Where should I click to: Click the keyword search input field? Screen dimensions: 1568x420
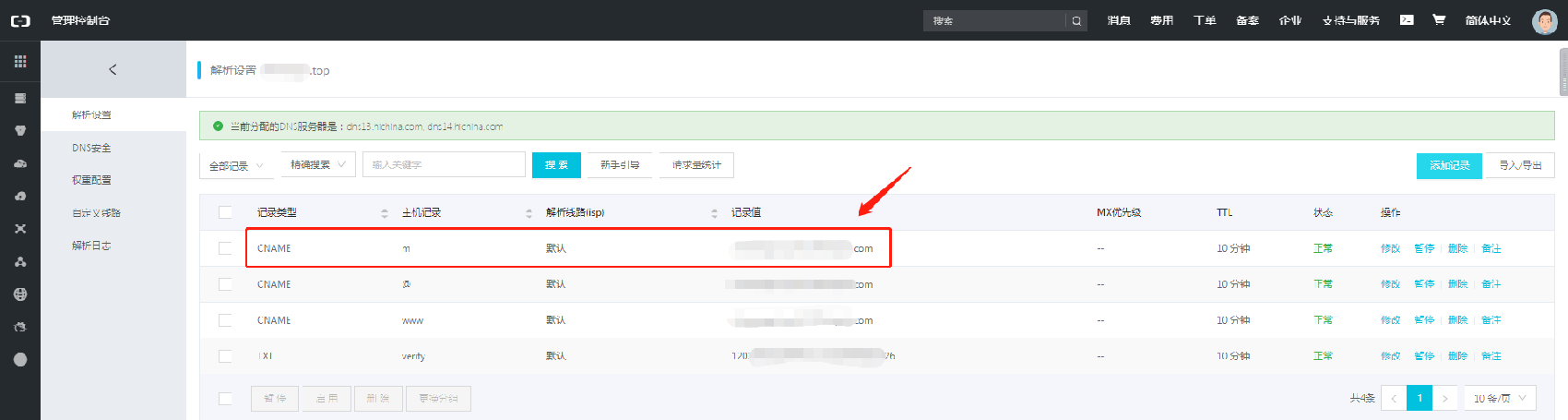[x=444, y=164]
